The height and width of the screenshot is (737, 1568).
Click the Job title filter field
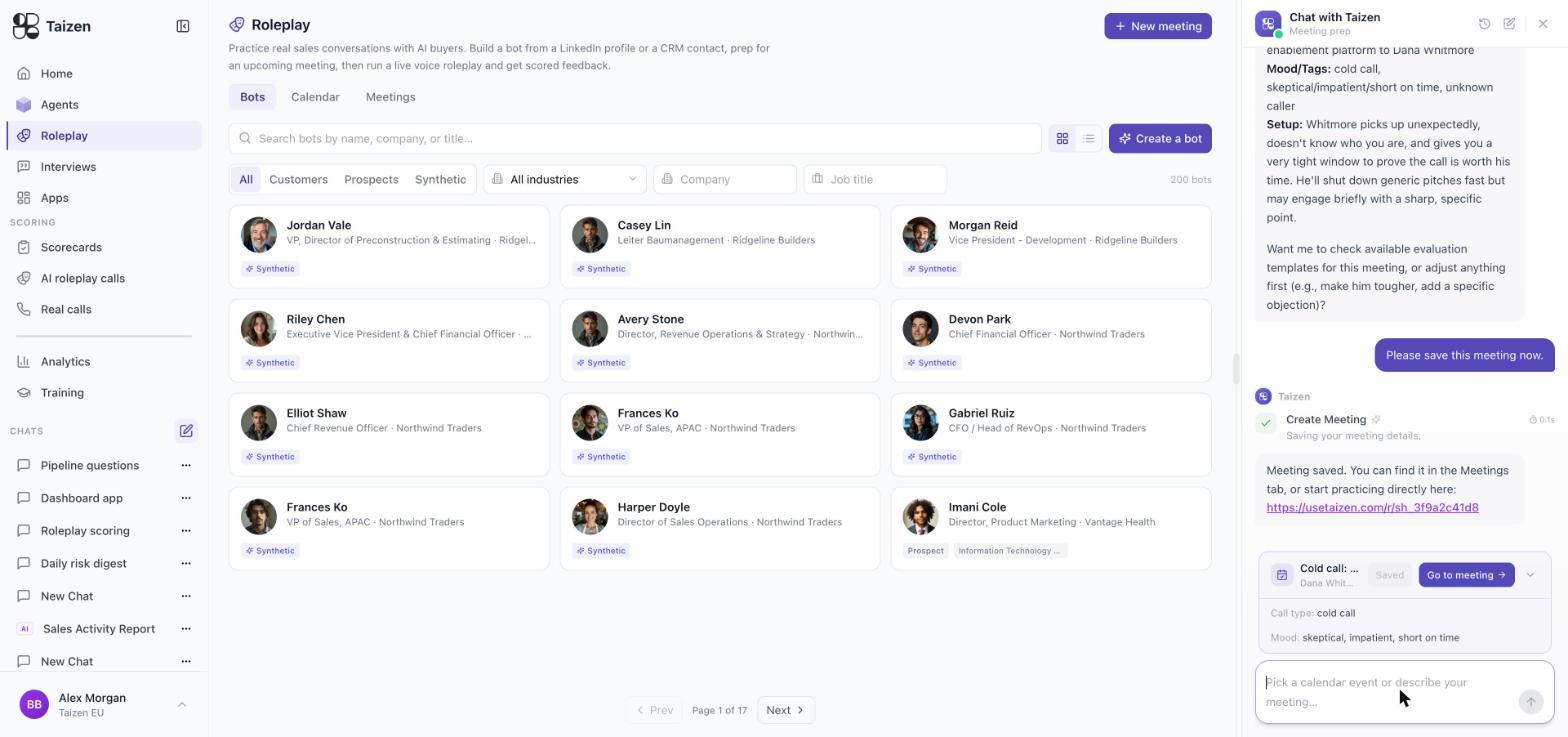coord(875,180)
